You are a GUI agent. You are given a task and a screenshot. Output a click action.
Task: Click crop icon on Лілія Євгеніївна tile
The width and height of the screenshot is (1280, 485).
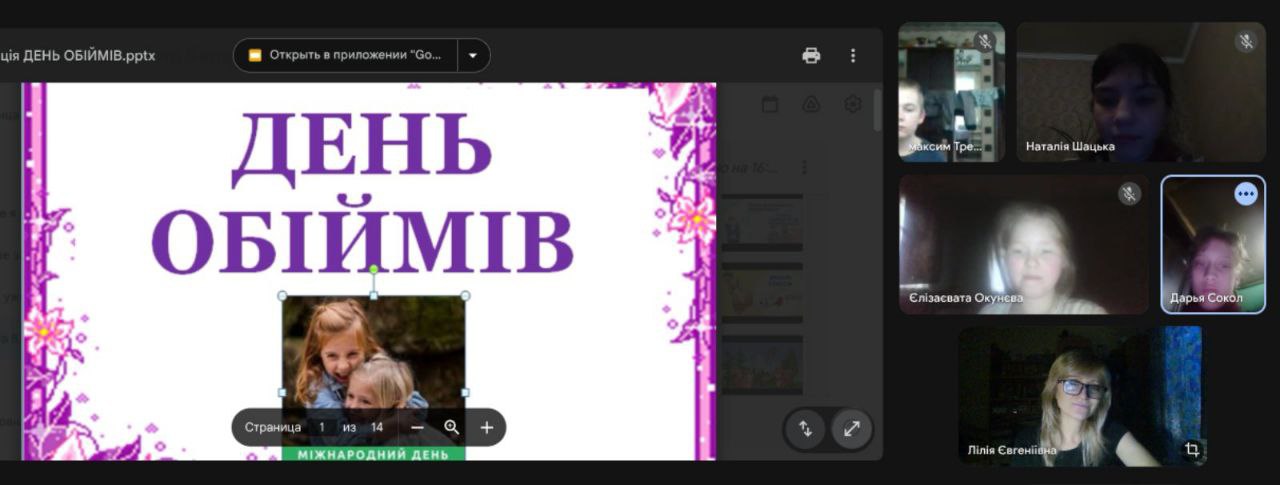1192,450
